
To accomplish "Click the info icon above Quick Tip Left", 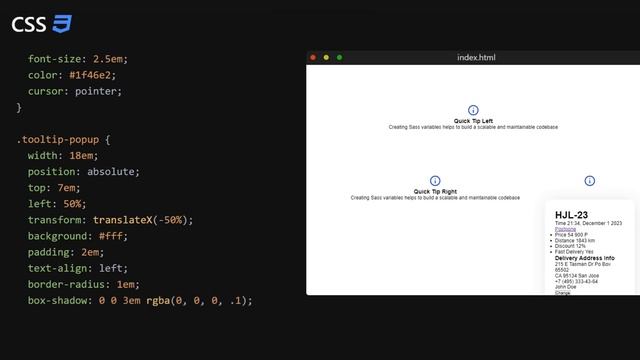I will [x=473, y=110].
